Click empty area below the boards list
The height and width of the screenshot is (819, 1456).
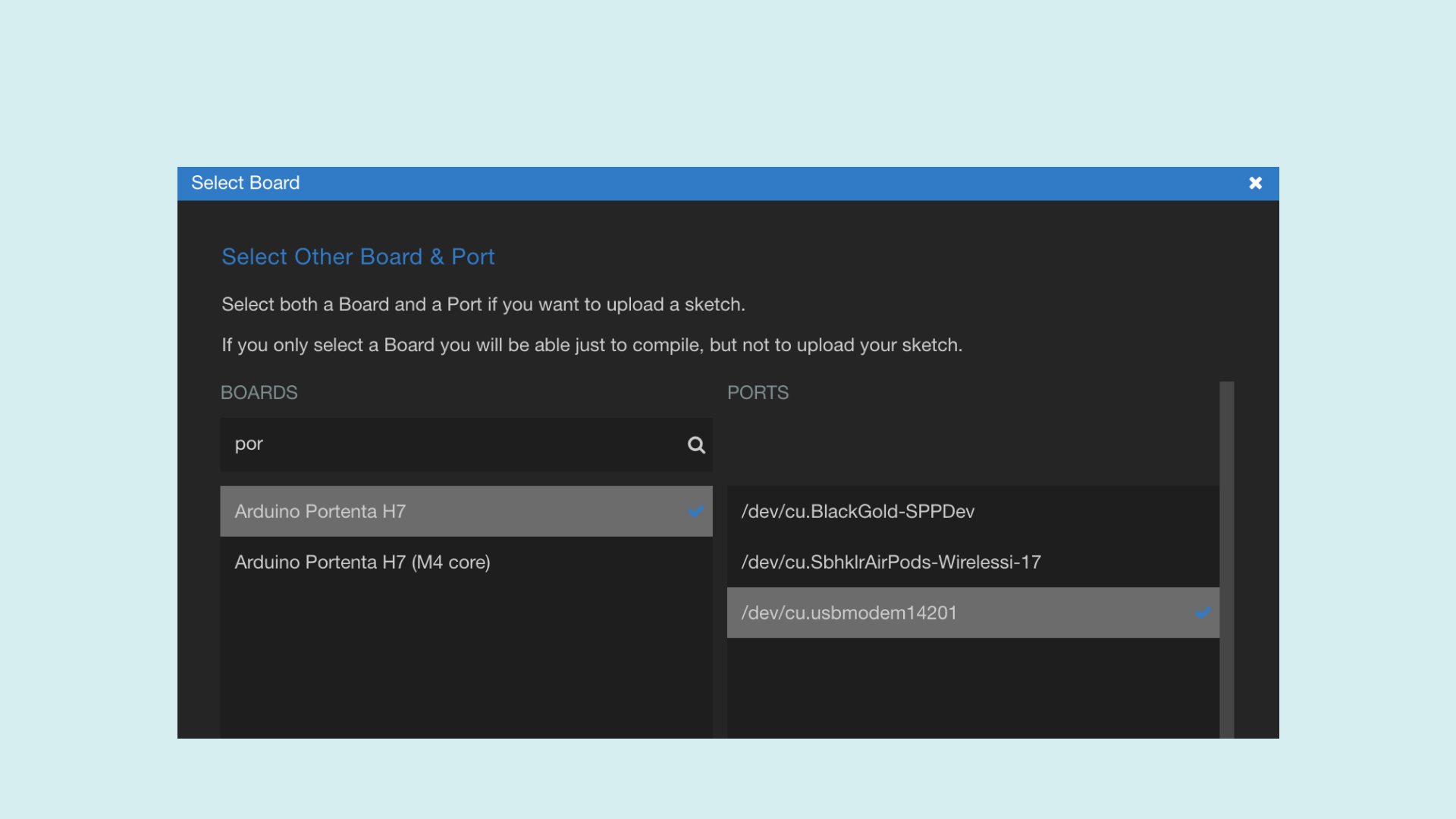(466, 660)
